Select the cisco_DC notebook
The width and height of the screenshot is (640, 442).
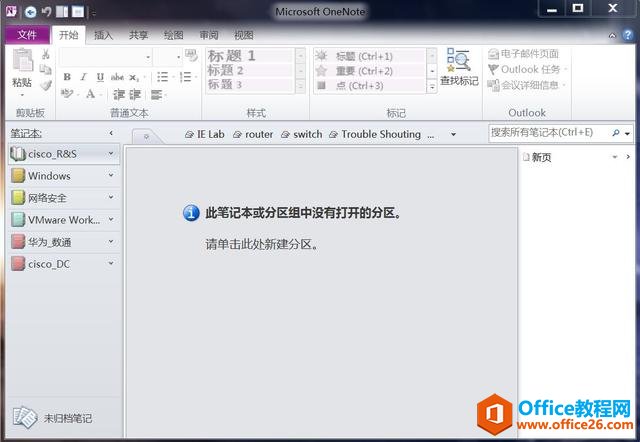55,263
